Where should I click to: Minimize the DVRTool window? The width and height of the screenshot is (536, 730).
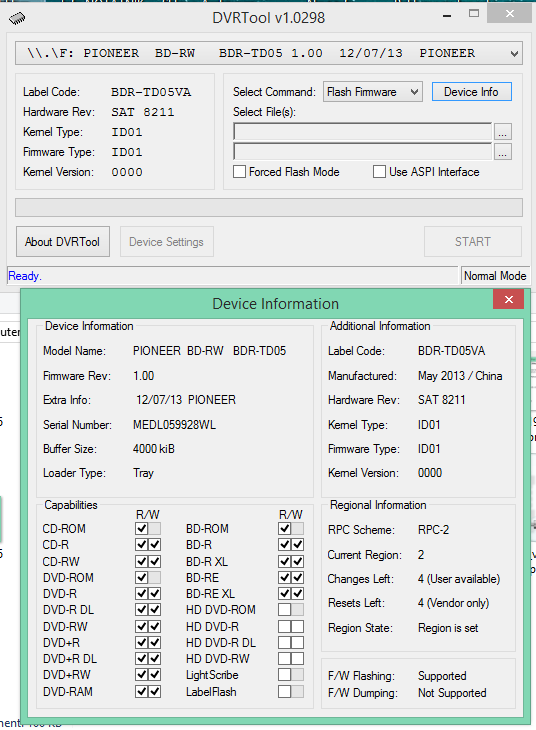(x=447, y=16)
